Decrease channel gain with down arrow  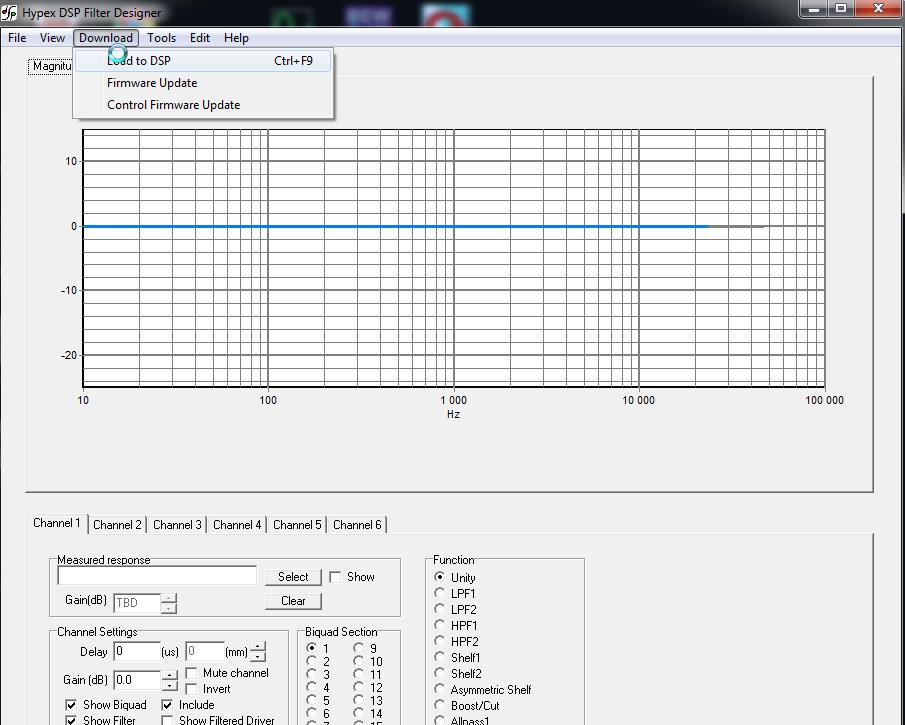click(169, 685)
